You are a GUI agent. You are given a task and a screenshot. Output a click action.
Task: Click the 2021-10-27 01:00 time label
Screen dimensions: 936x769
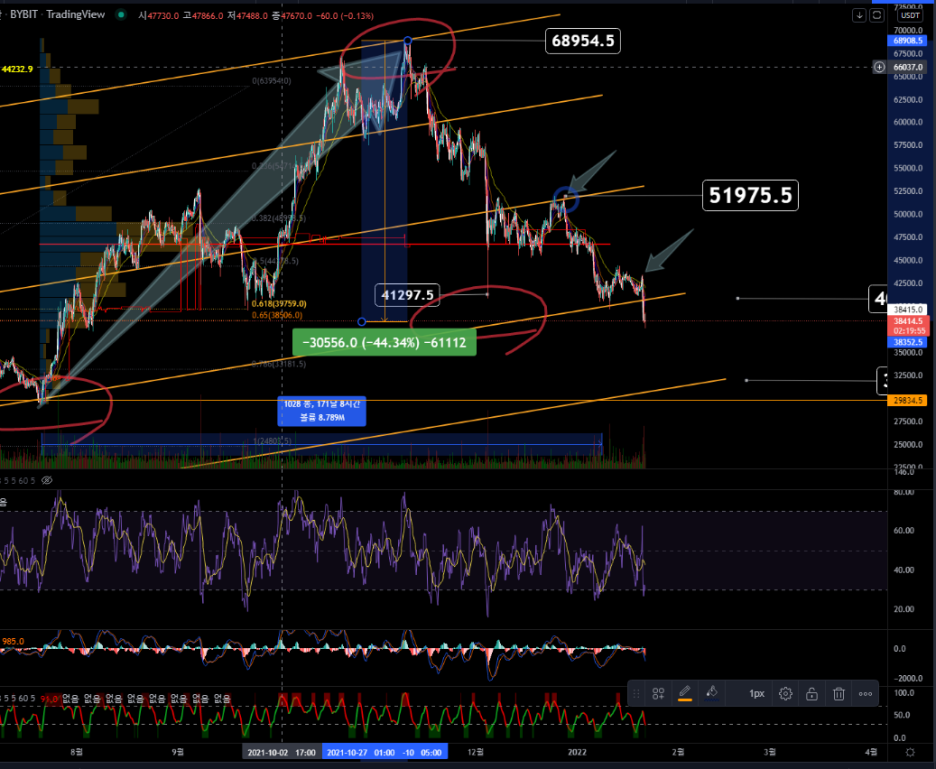[x=360, y=752]
